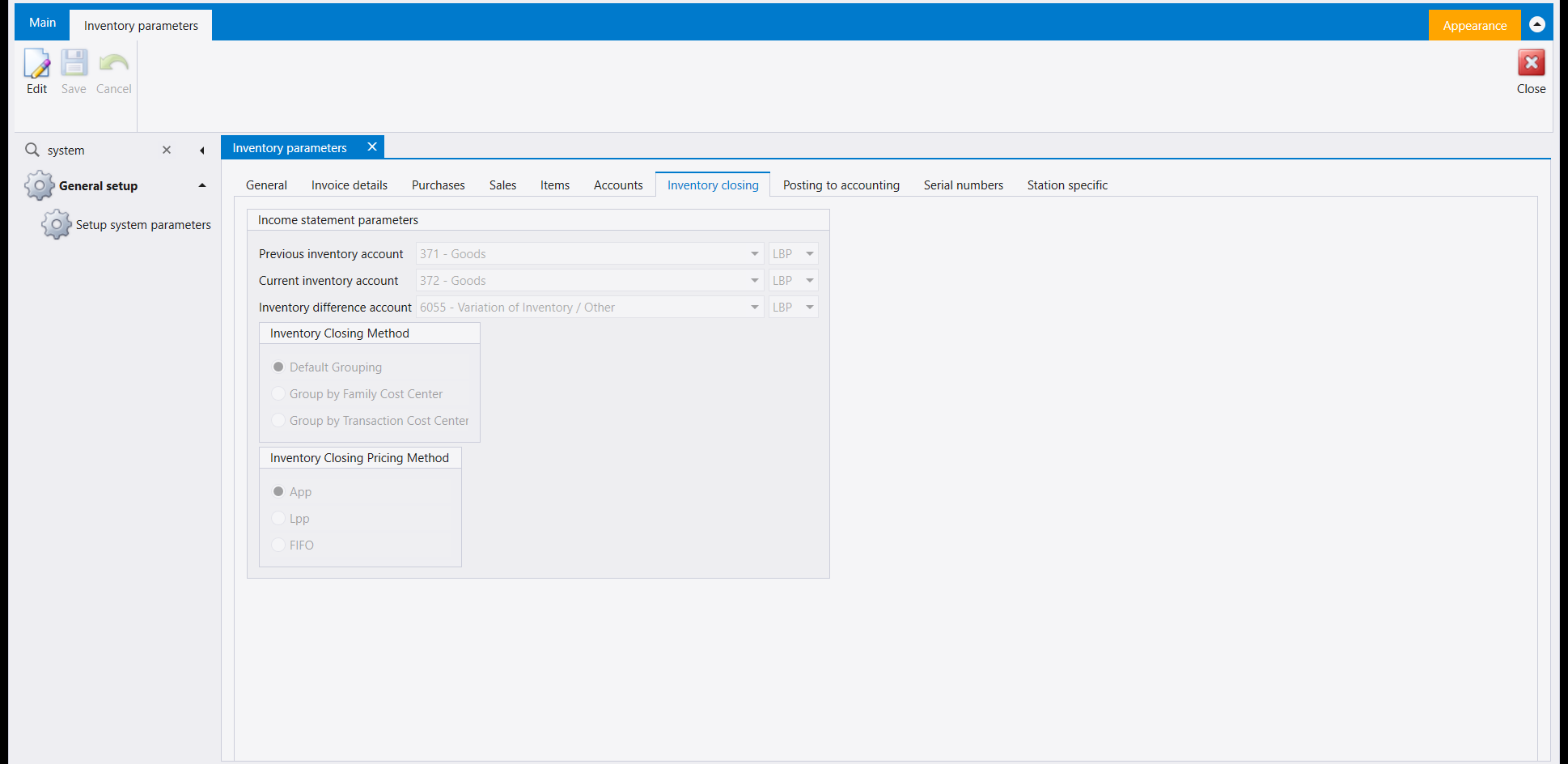Click the Edit icon in the ribbon
The width and height of the screenshot is (1568, 764).
click(36, 63)
